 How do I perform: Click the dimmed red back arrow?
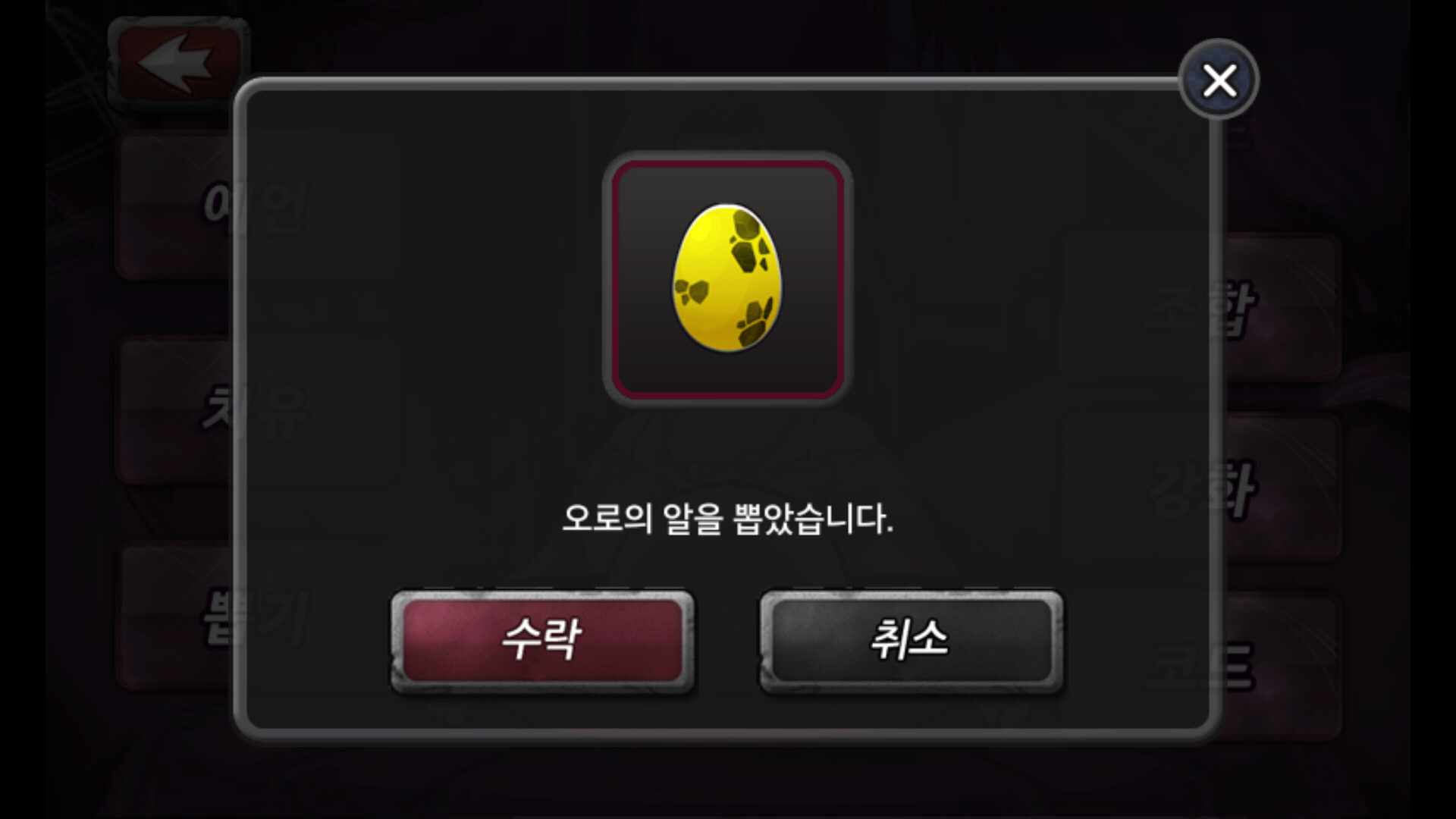(x=177, y=61)
